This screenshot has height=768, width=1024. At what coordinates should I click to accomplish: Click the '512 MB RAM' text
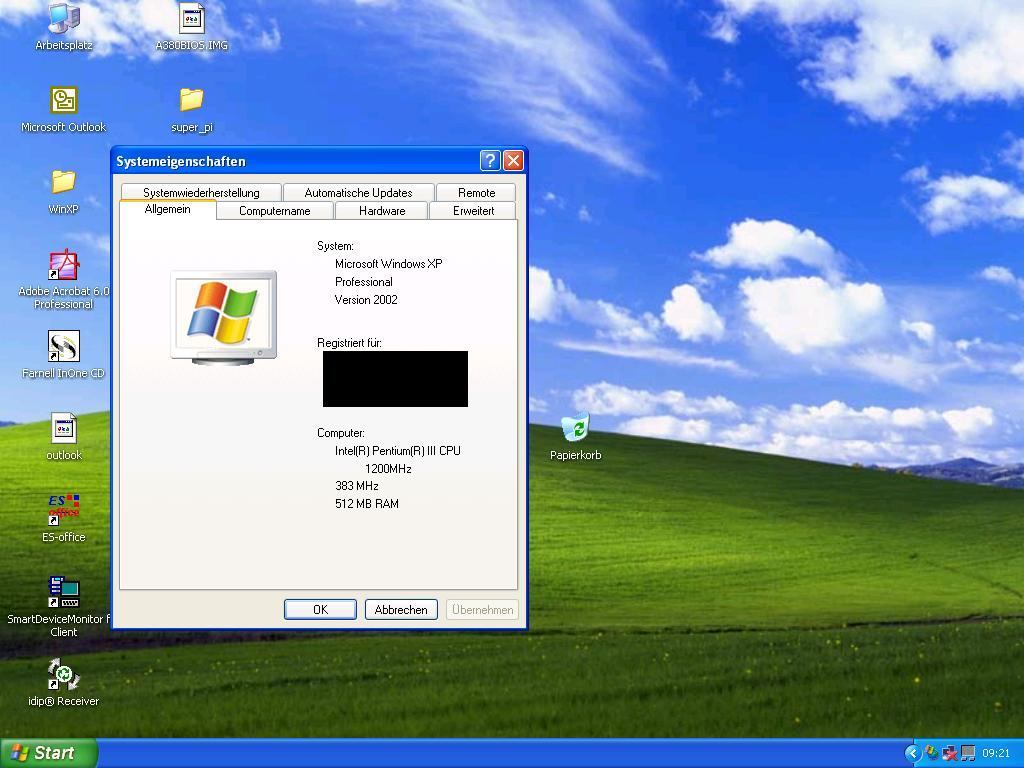(x=367, y=504)
